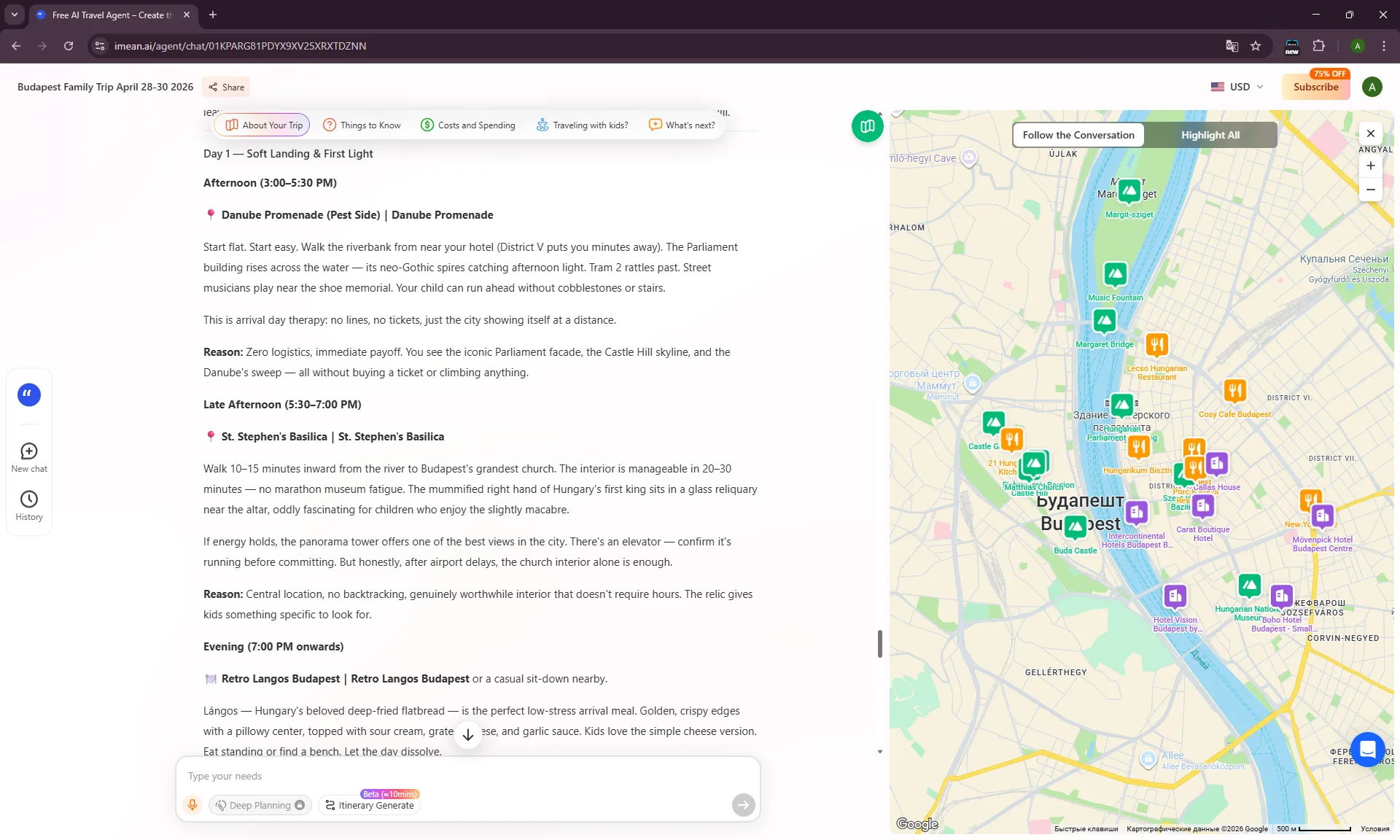Viewport: 1400px width, 840px height.
Task: Select the About Your Trip tab
Action: (x=263, y=125)
